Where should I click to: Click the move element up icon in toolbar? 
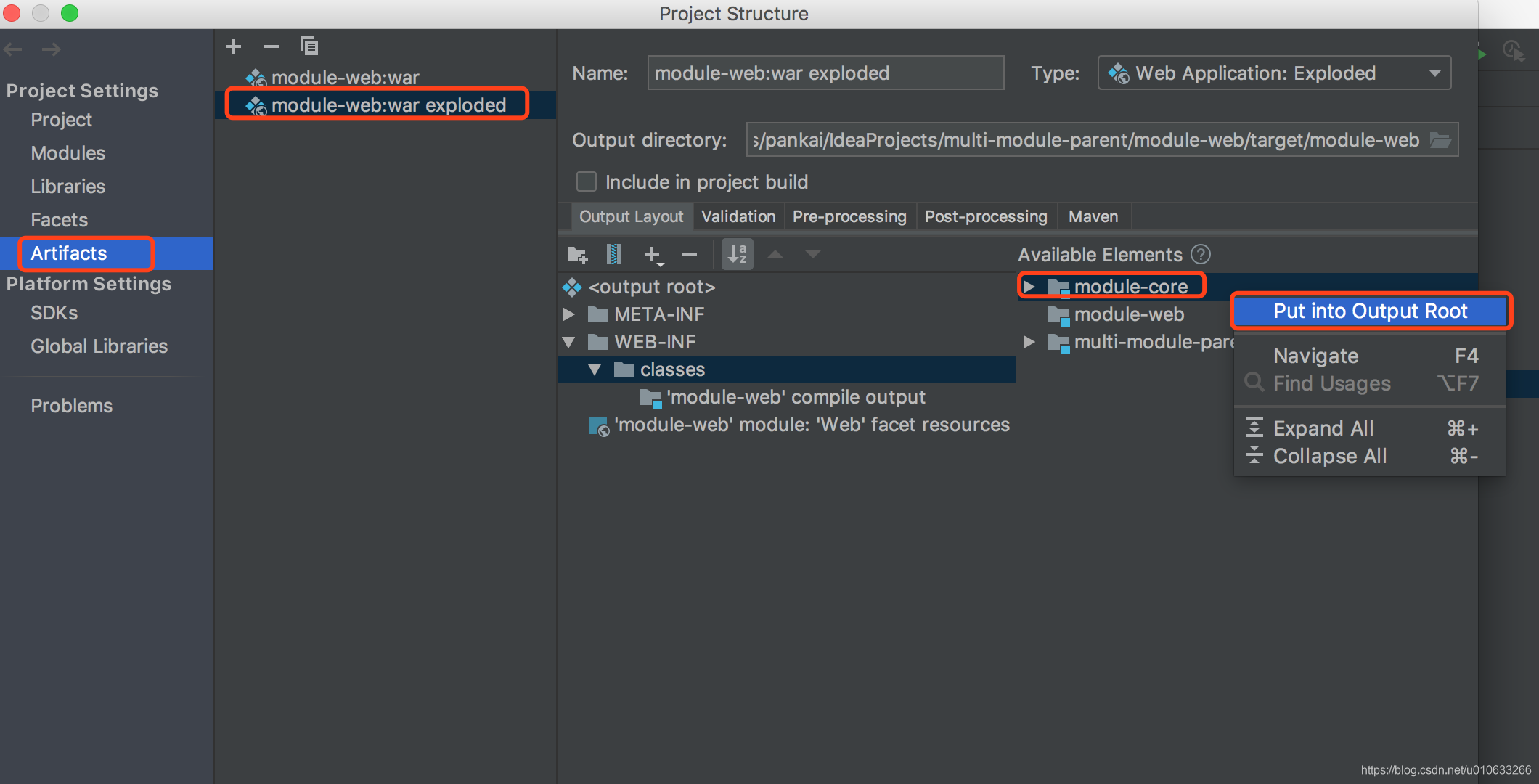(779, 253)
